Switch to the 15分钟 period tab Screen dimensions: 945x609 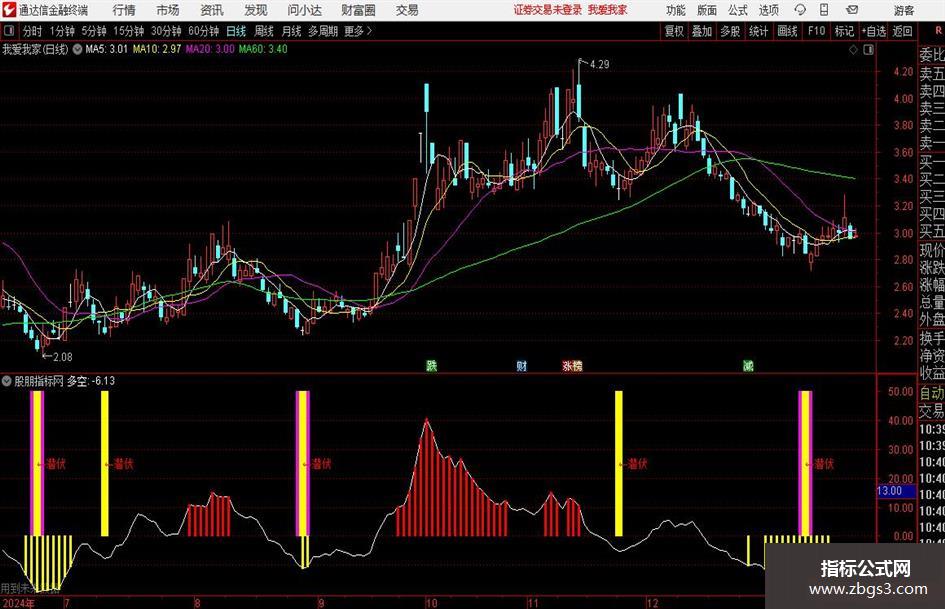click(x=129, y=31)
